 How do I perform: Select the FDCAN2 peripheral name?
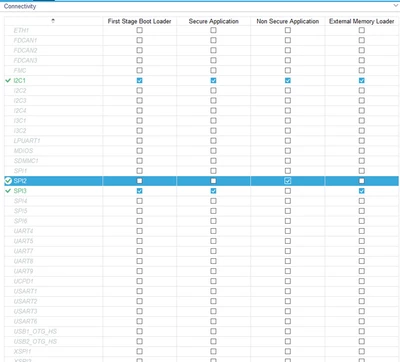[x=25, y=50]
